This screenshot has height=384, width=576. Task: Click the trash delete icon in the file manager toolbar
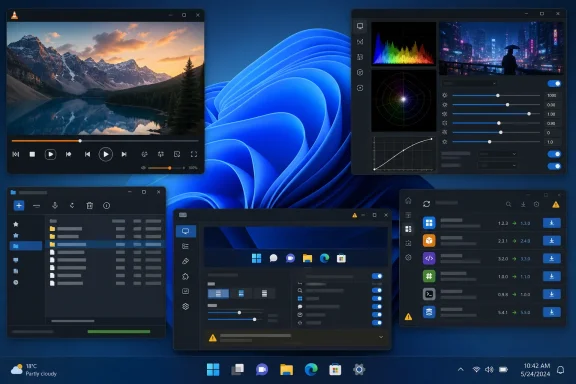point(90,205)
